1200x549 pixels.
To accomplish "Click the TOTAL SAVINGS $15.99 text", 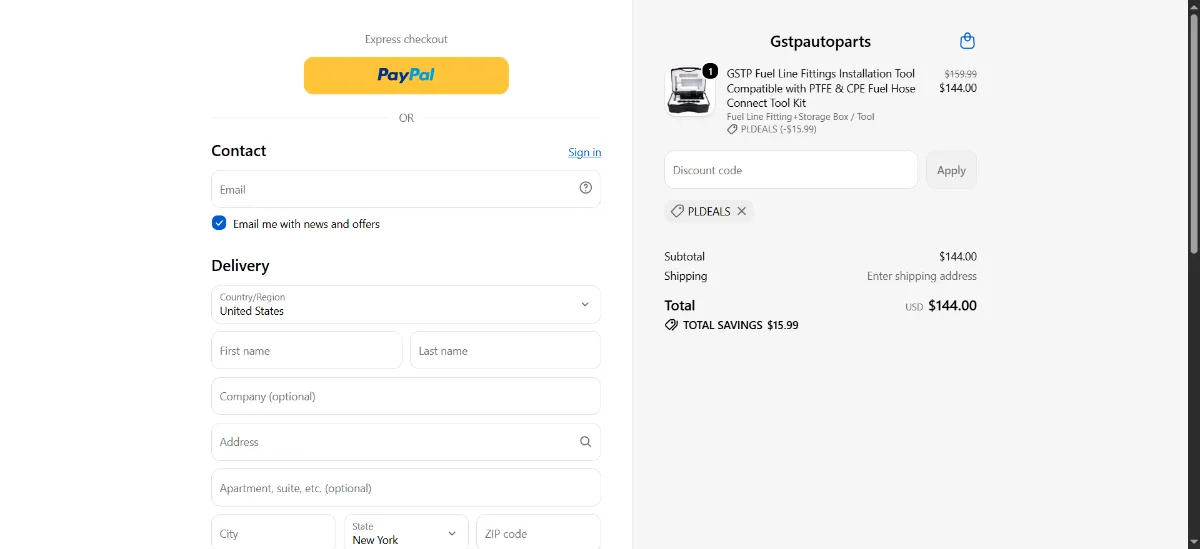I will click(740, 325).
